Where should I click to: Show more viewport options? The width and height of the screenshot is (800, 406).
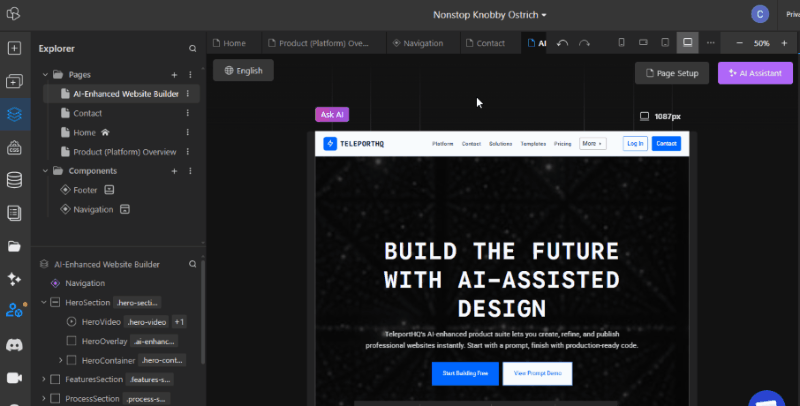[x=711, y=43]
